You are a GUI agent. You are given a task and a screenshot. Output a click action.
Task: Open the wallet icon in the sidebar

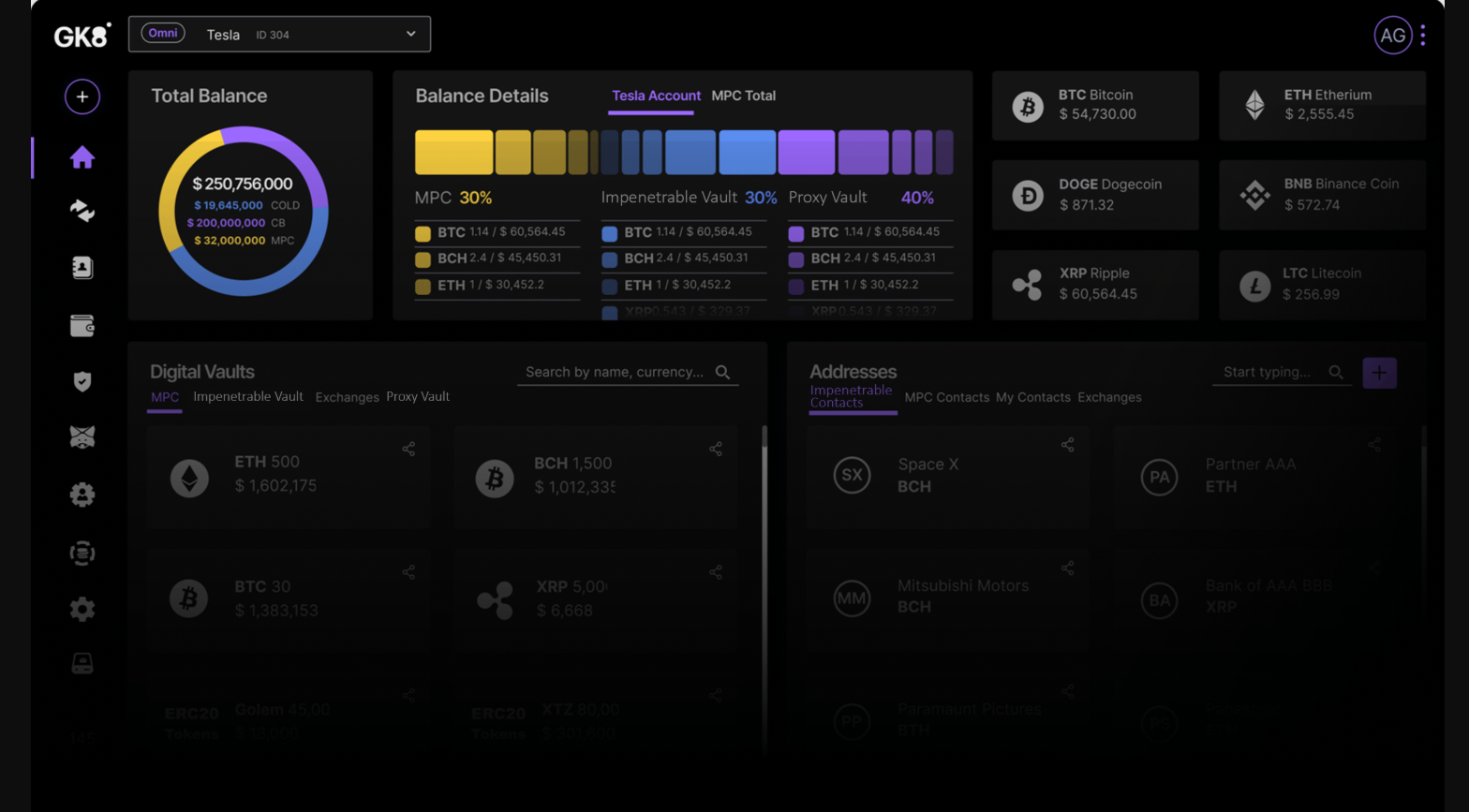[x=82, y=325]
